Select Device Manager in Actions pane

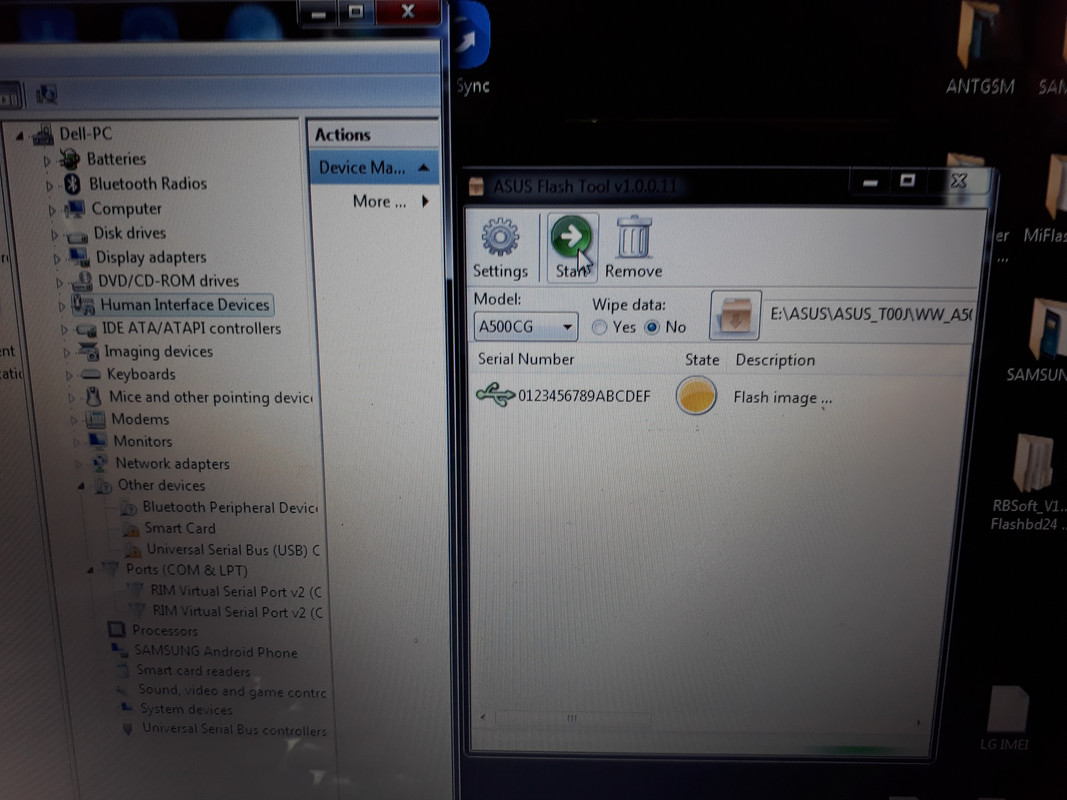click(374, 167)
